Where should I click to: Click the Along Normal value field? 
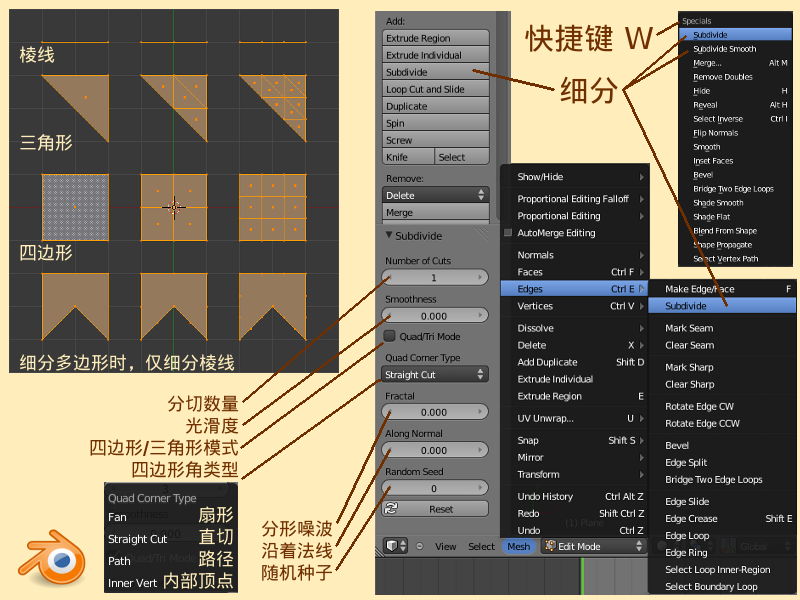435,450
